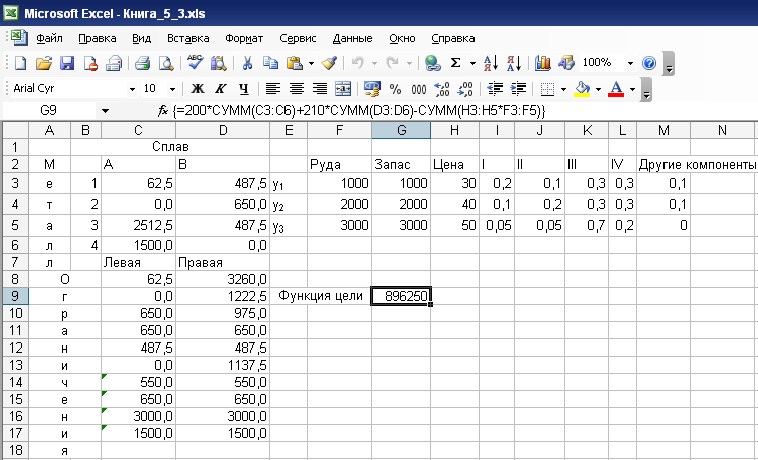Copy the selected cells
This screenshot has height=460, width=758.
270,63
